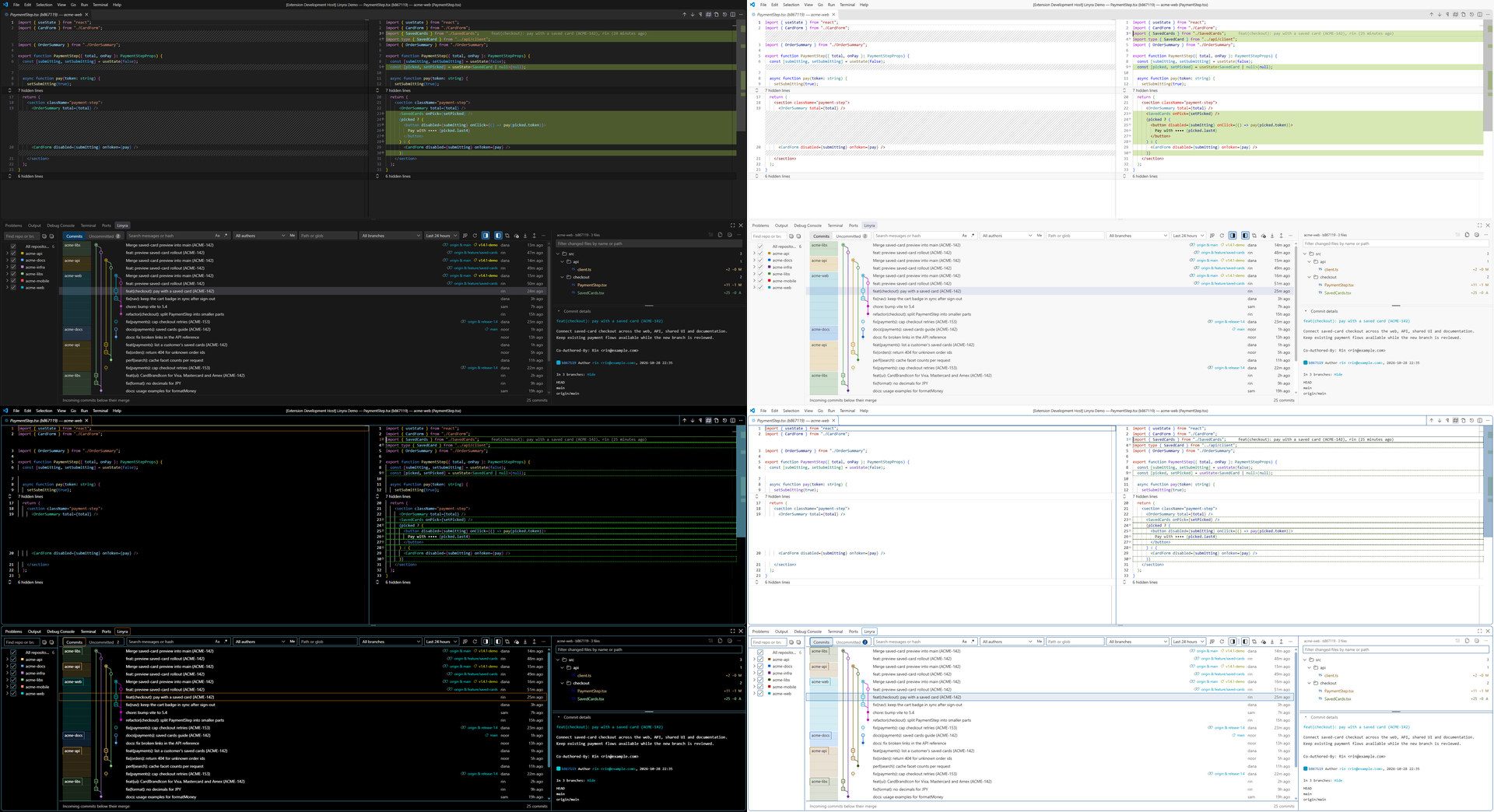Screen dimensions: 1494x812
Task: Expand acme-web repository chevron, top-left dark window
Action: click(x=7, y=288)
